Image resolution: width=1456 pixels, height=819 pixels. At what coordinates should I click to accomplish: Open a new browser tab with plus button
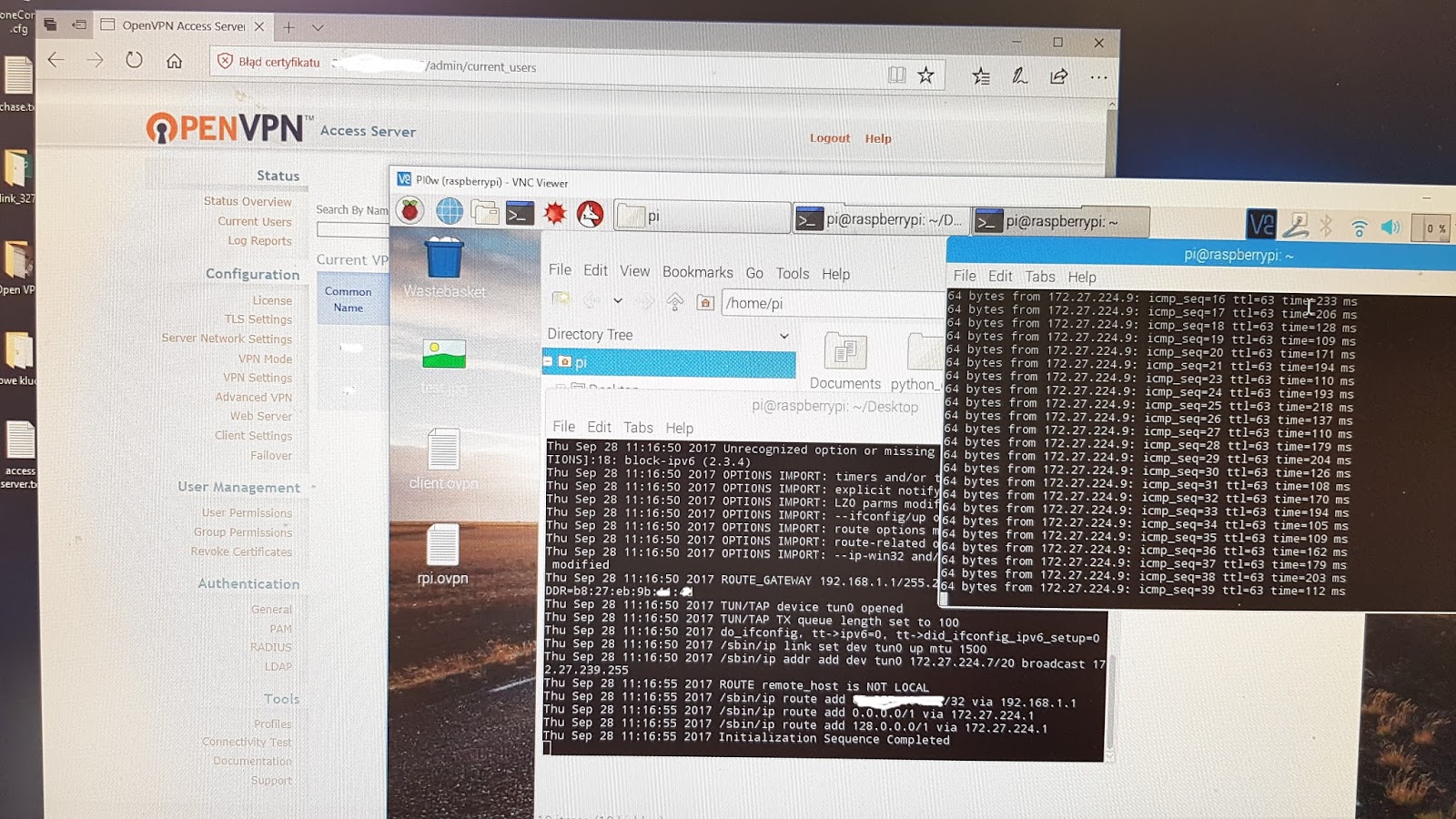point(288,27)
